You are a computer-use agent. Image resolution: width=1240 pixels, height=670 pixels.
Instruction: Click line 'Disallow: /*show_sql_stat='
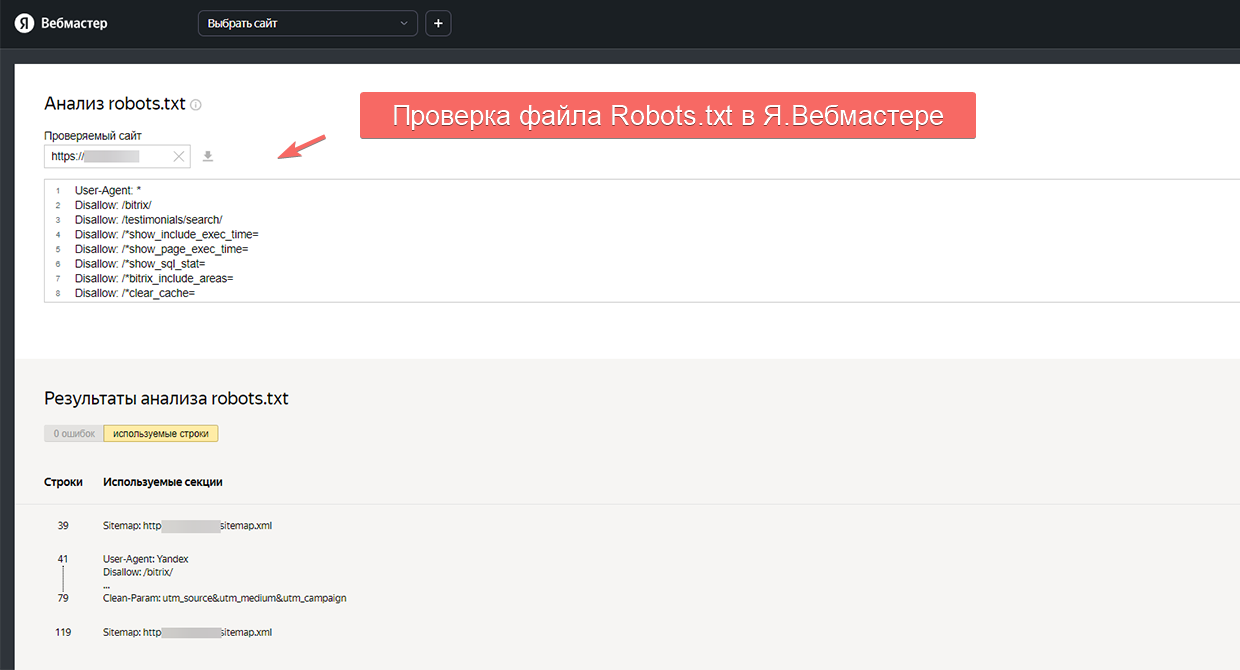pos(140,264)
